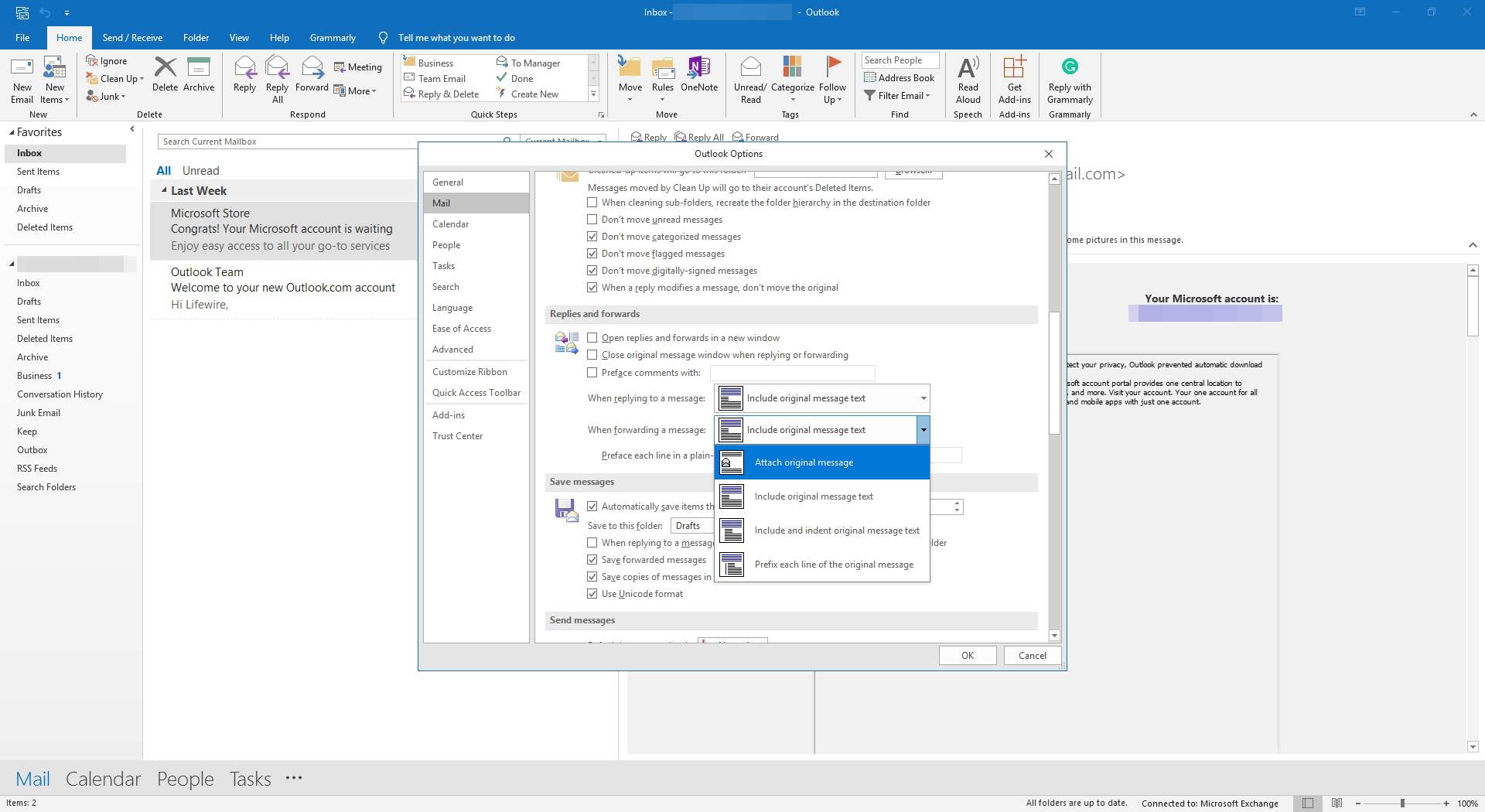Open When replying to a message dropdown

point(822,398)
